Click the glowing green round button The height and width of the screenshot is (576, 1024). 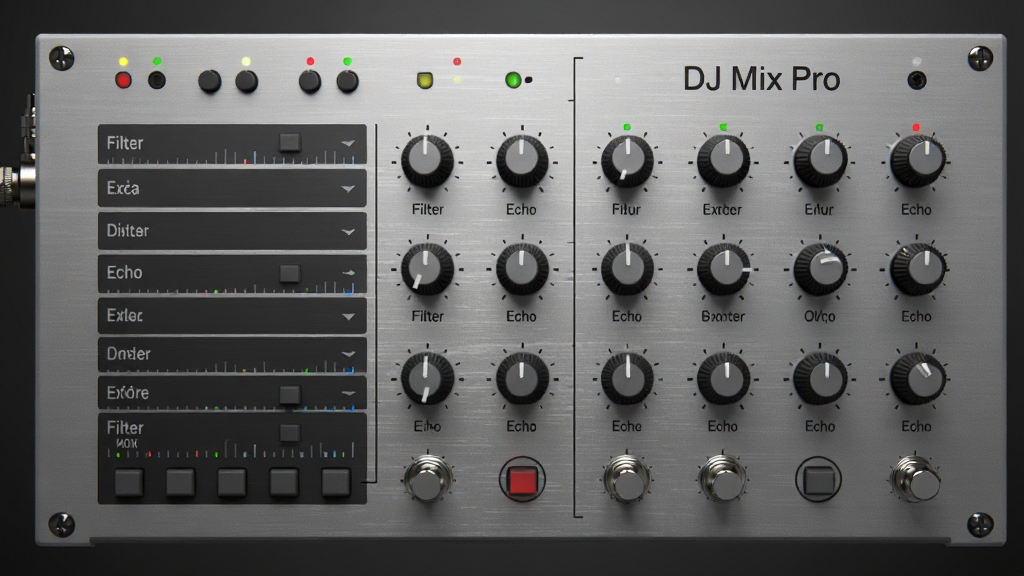(x=513, y=80)
